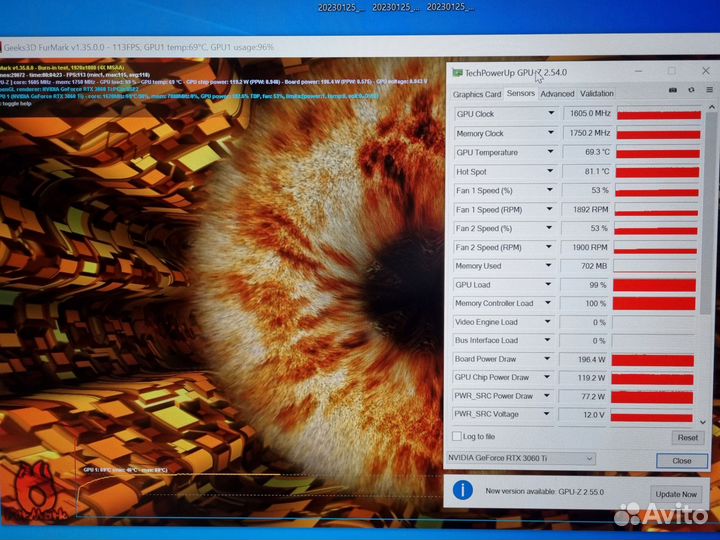Screen dimensions: 720x540
Task: Click the GPU Clock red graph bar
Action: tap(658, 114)
